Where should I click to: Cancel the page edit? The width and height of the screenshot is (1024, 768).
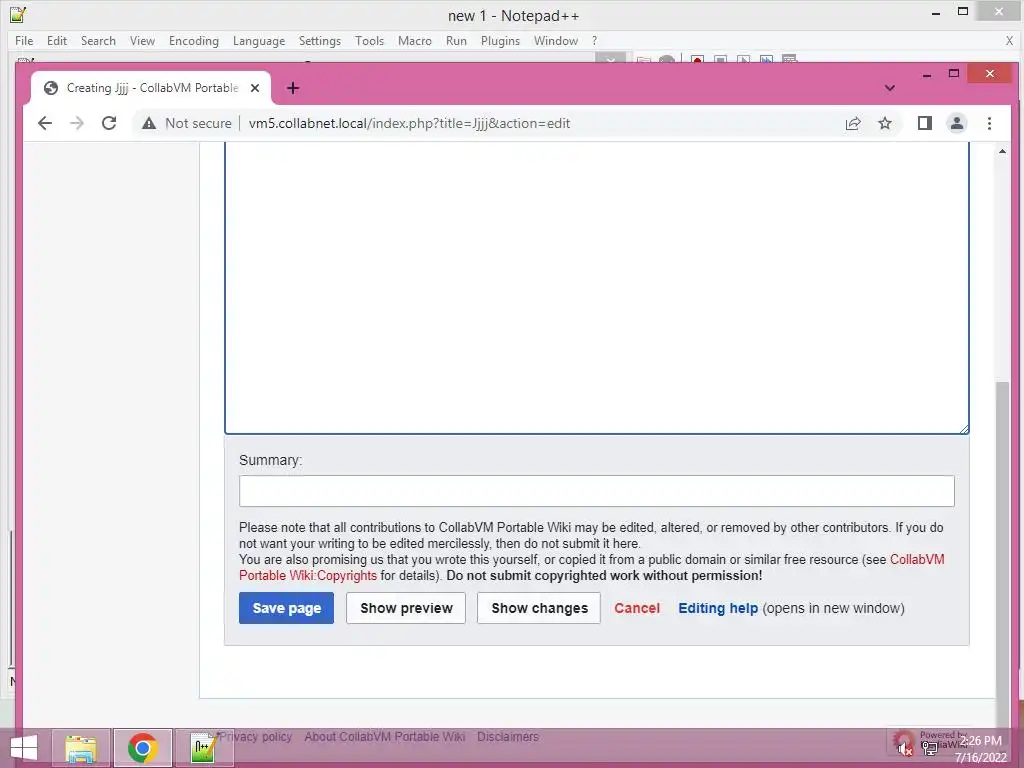click(637, 608)
